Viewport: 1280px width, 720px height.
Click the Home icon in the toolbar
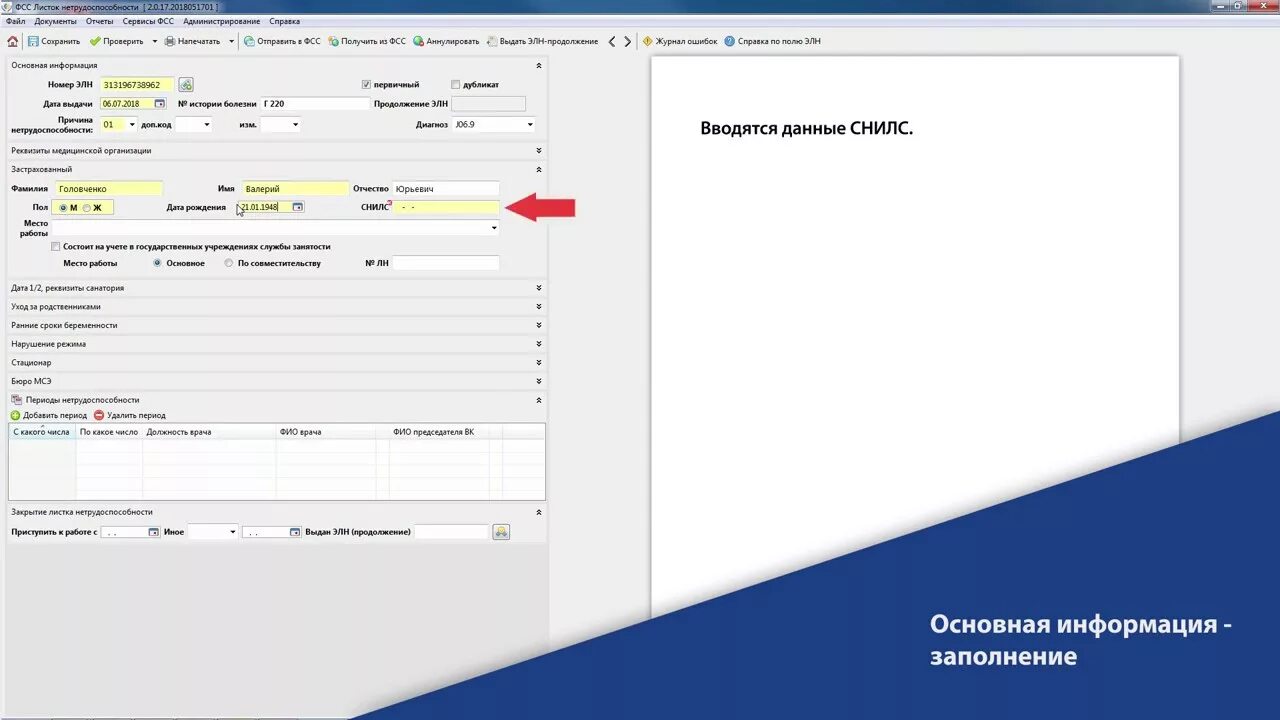click(x=12, y=41)
